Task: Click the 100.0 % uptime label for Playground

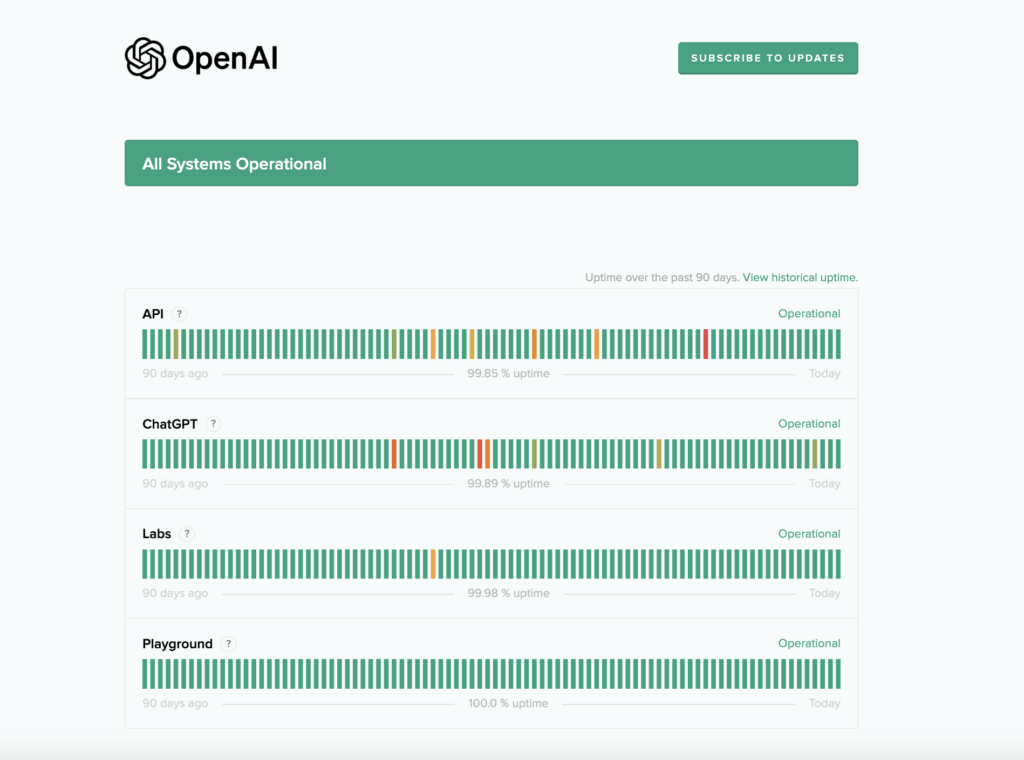Action: pos(508,703)
